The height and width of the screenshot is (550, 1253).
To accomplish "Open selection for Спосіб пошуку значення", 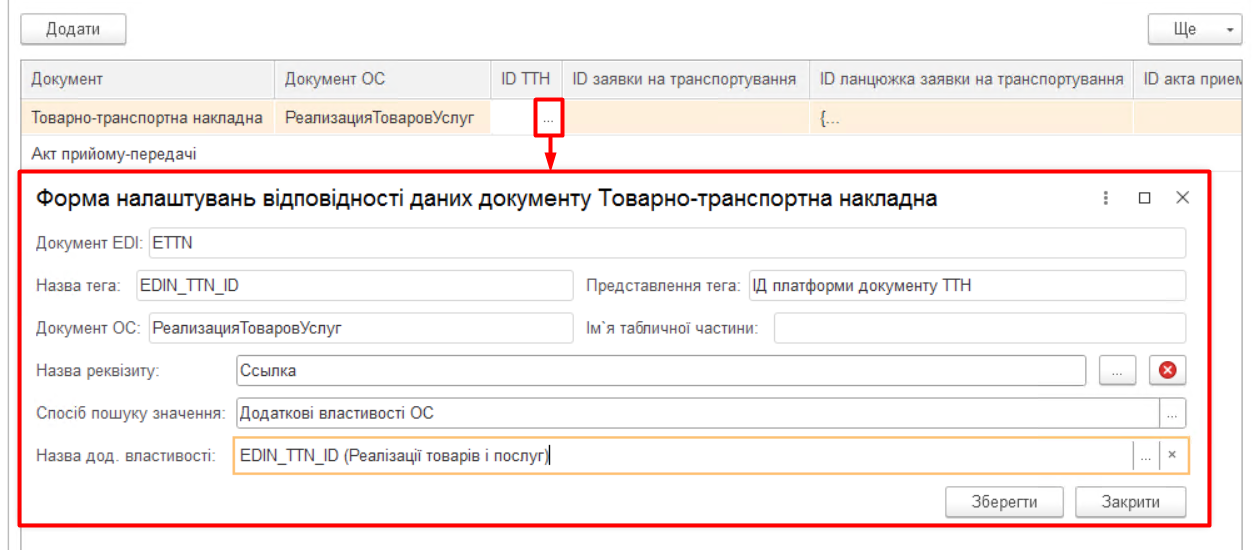I will pyautogui.click(x=1172, y=413).
